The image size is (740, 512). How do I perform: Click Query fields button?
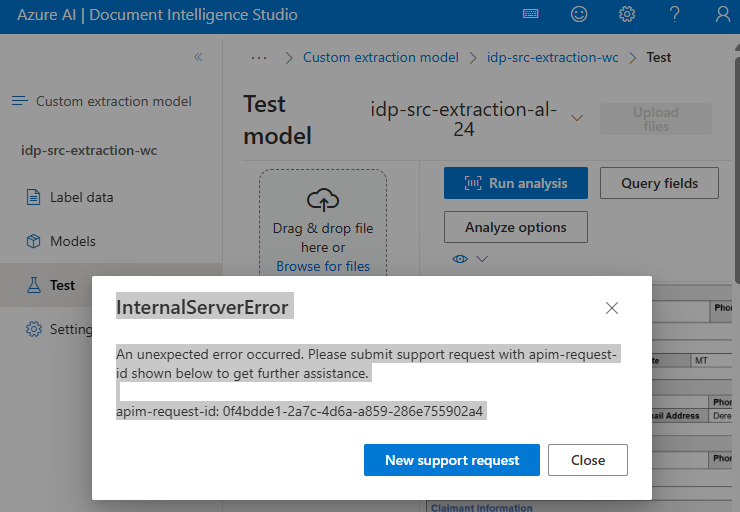(659, 183)
